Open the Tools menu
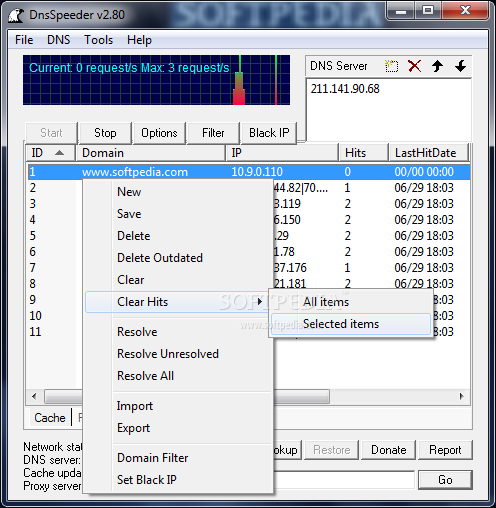 [98, 40]
